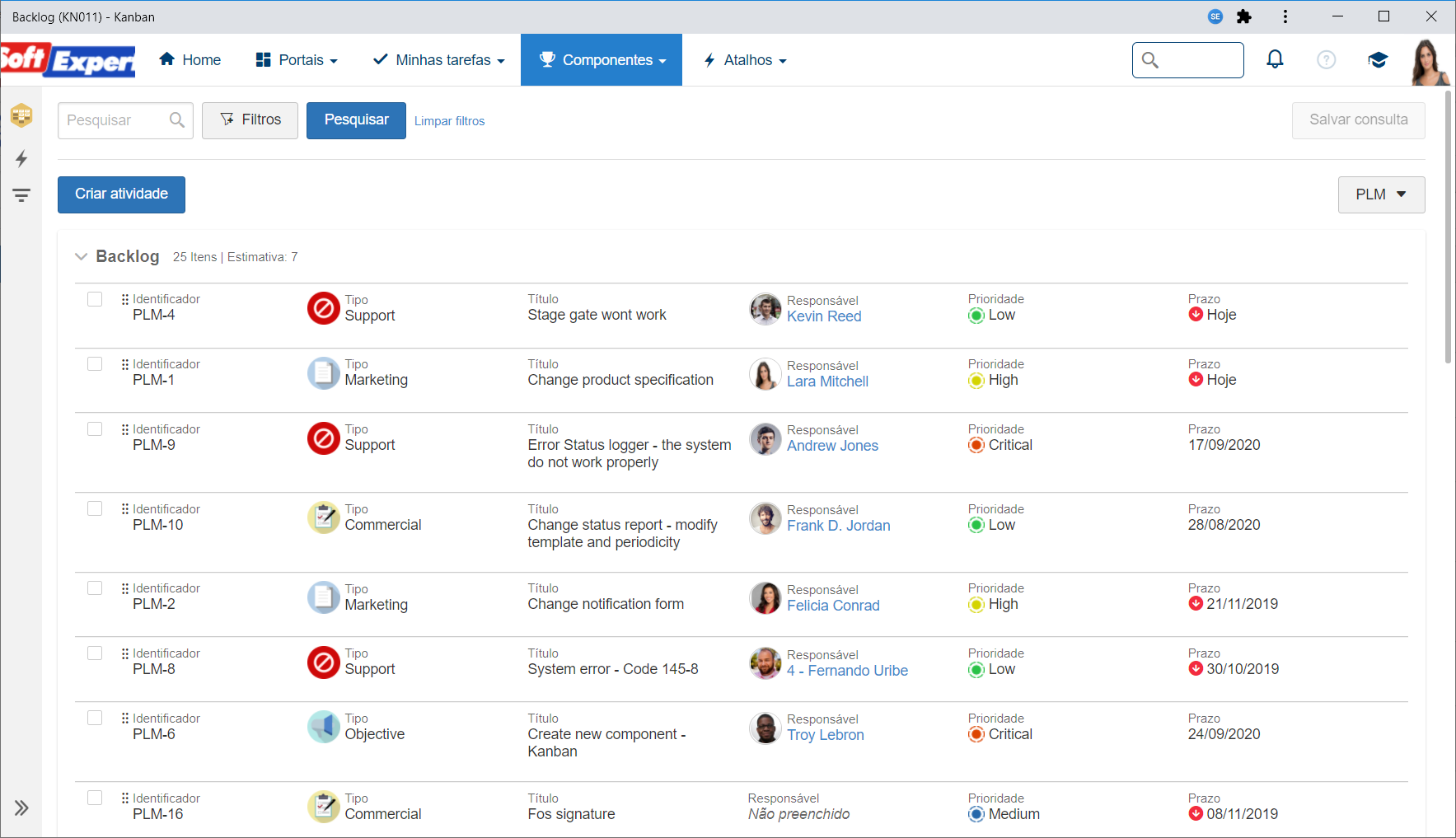Viewport: 1456px width, 838px height.
Task: Open responsible Andrew Jones link
Action: click(832, 446)
